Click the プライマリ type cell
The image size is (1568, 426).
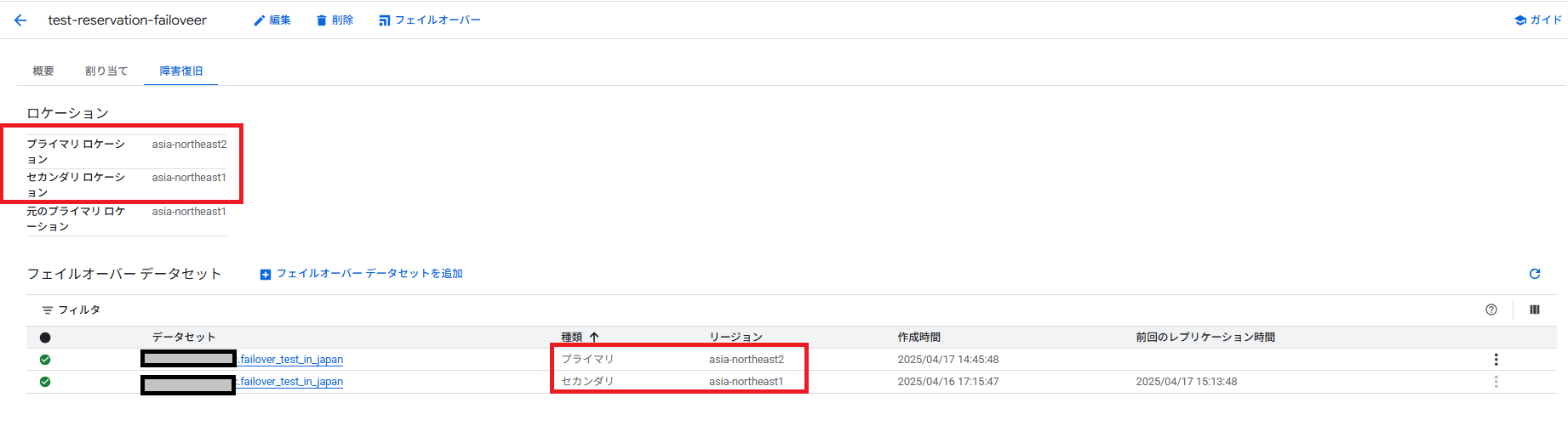tap(587, 360)
